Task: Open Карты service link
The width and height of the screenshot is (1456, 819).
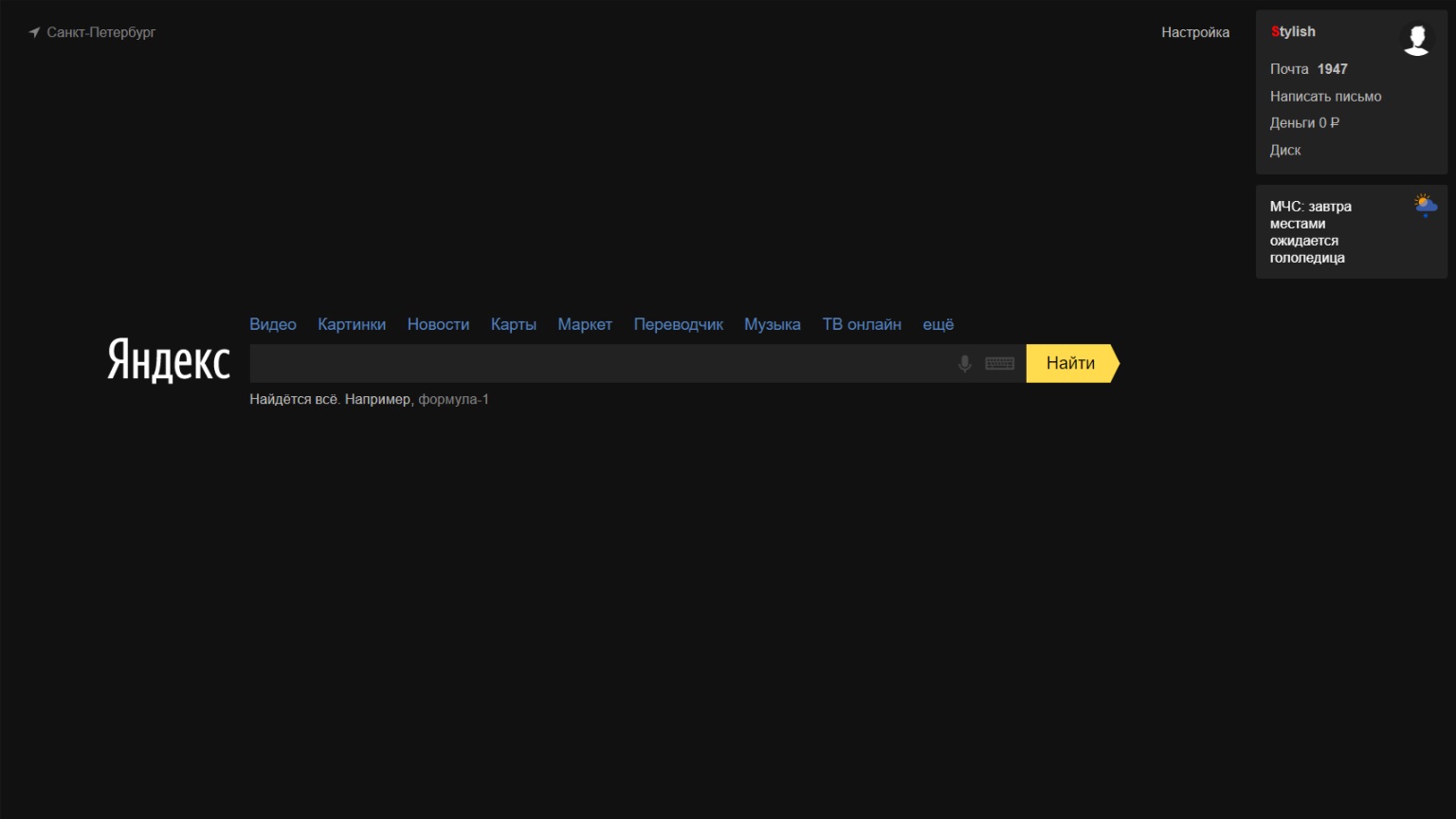Action: (x=514, y=324)
